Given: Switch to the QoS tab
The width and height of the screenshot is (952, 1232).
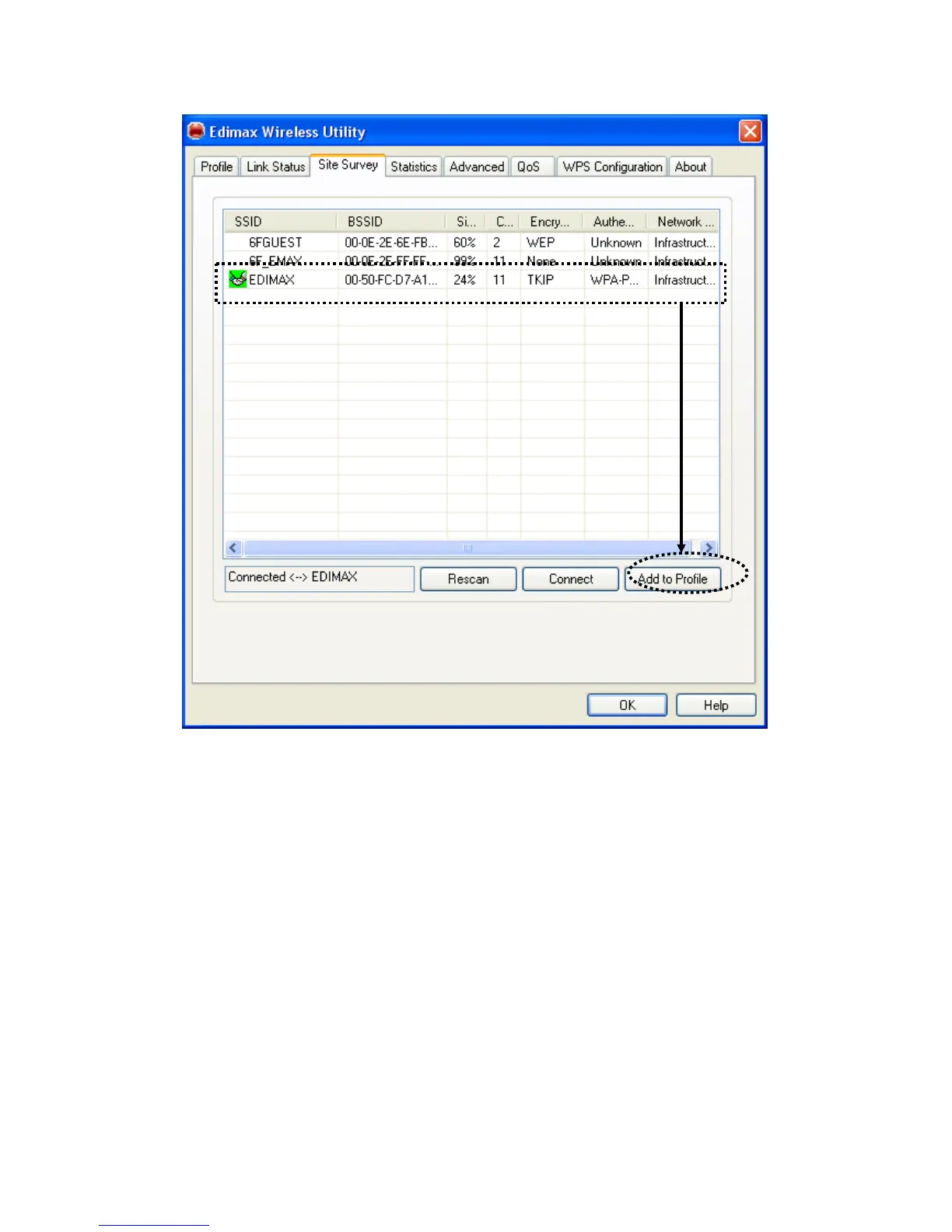Looking at the screenshot, I should 532,166.
